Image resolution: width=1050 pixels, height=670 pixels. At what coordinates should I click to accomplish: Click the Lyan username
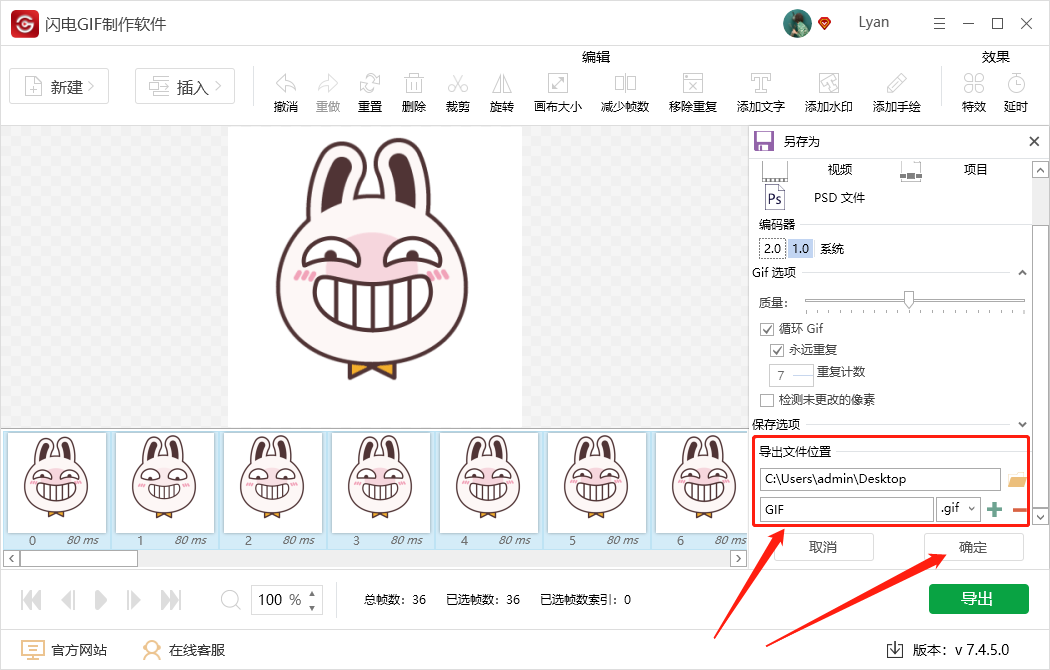[x=874, y=22]
